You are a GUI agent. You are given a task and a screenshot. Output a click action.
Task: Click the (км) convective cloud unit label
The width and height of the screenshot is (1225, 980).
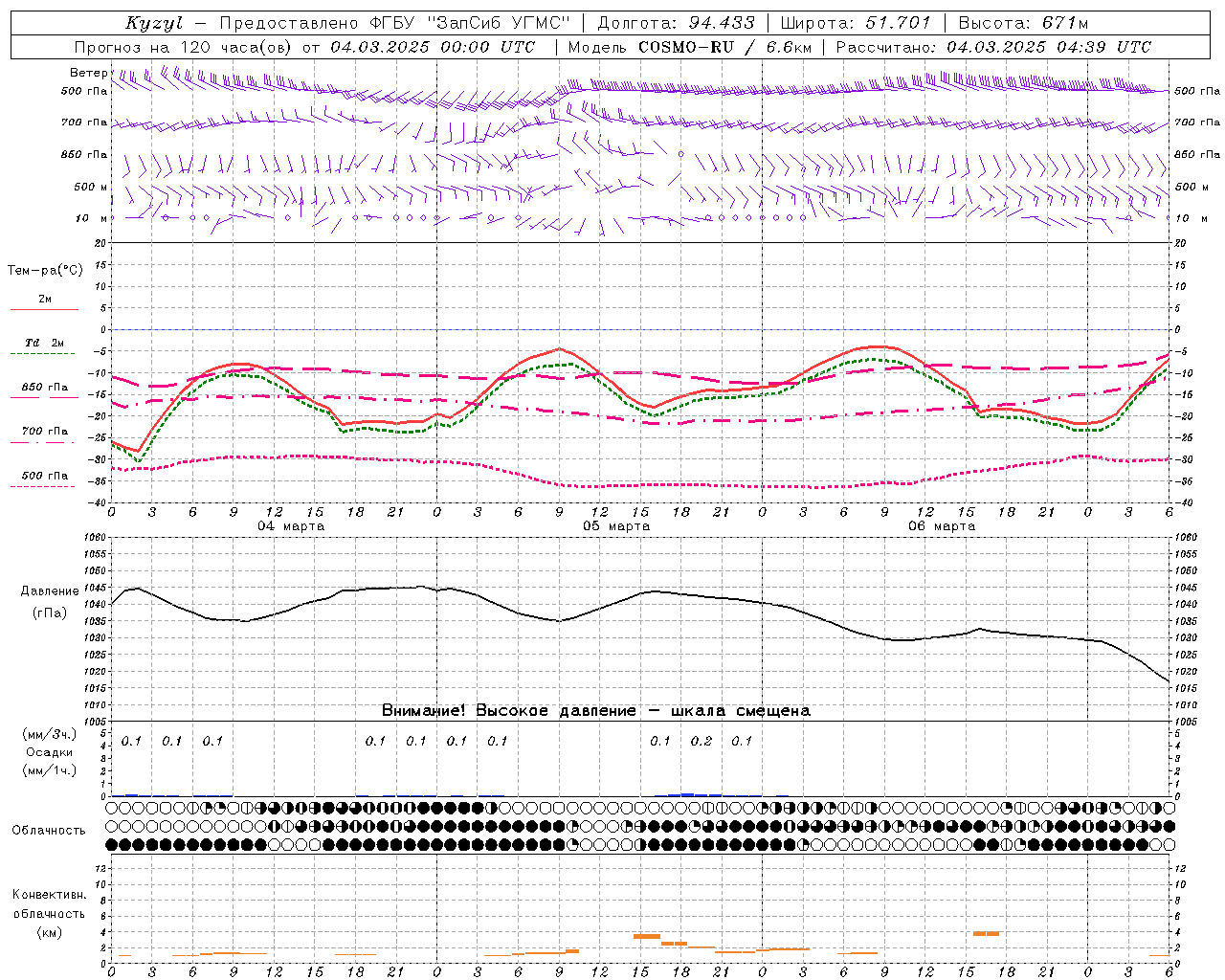tap(49, 932)
